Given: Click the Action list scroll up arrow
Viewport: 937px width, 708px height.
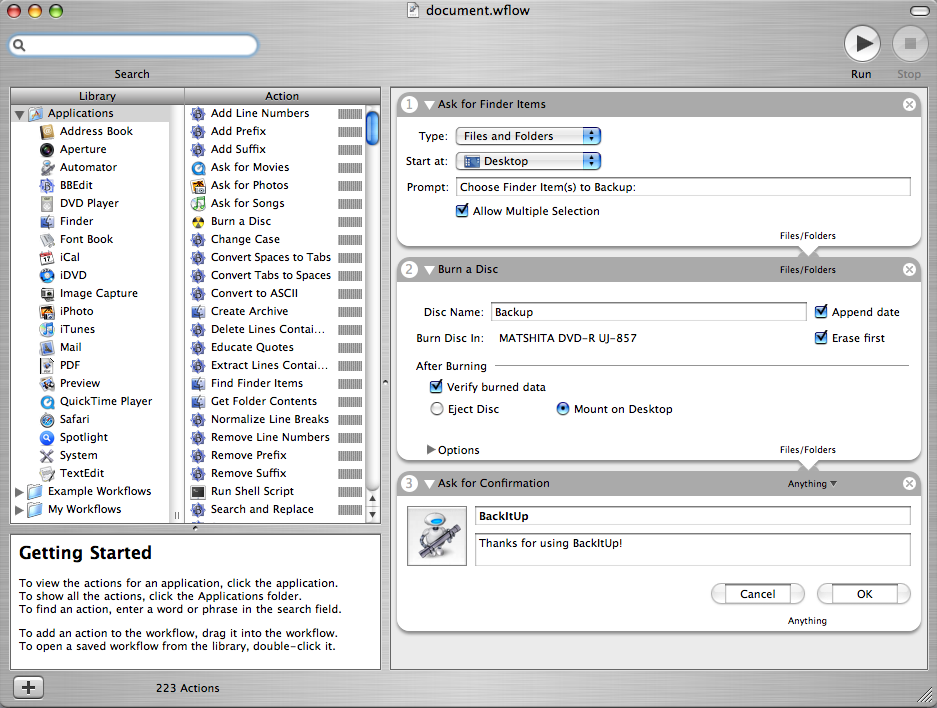Looking at the screenshot, I should tap(373, 498).
